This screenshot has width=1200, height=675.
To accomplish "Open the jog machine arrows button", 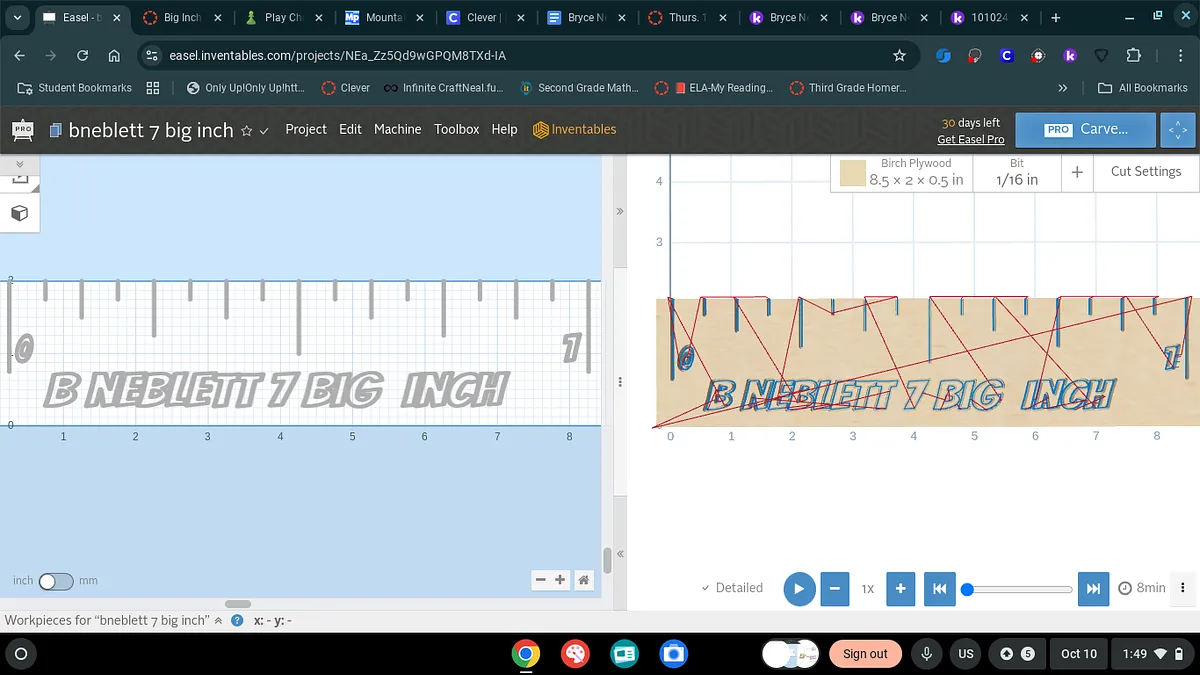I will coord(1178,129).
